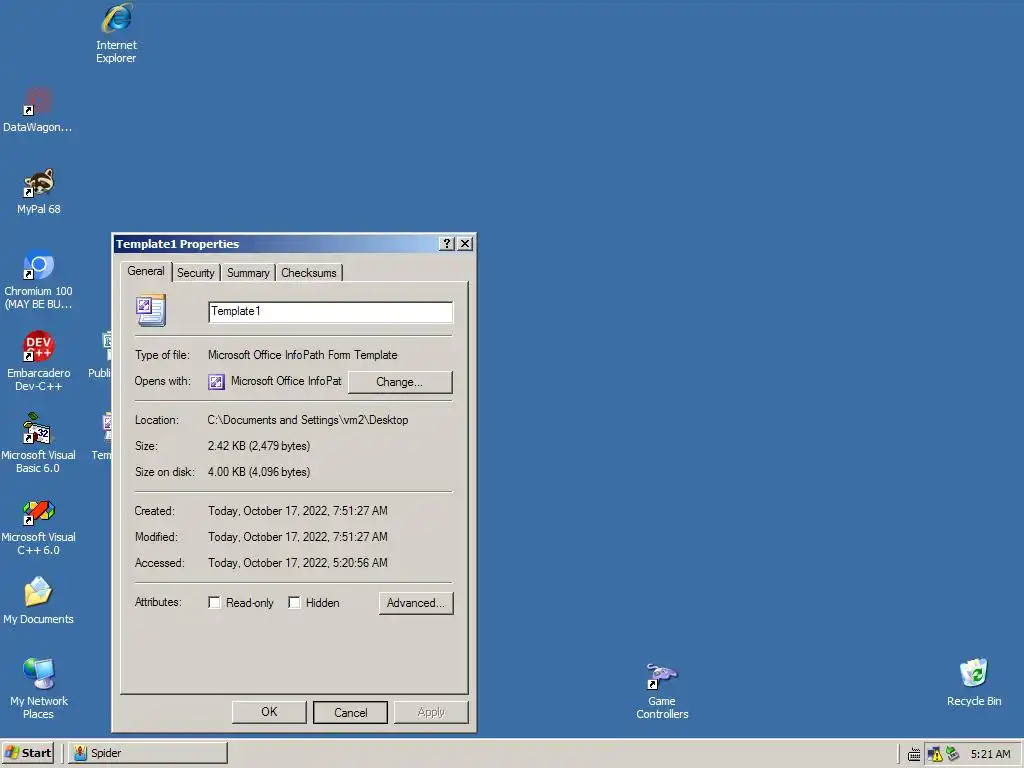The height and width of the screenshot is (768, 1024).
Task: Open Advanced... attributes dialog
Action: (416, 603)
